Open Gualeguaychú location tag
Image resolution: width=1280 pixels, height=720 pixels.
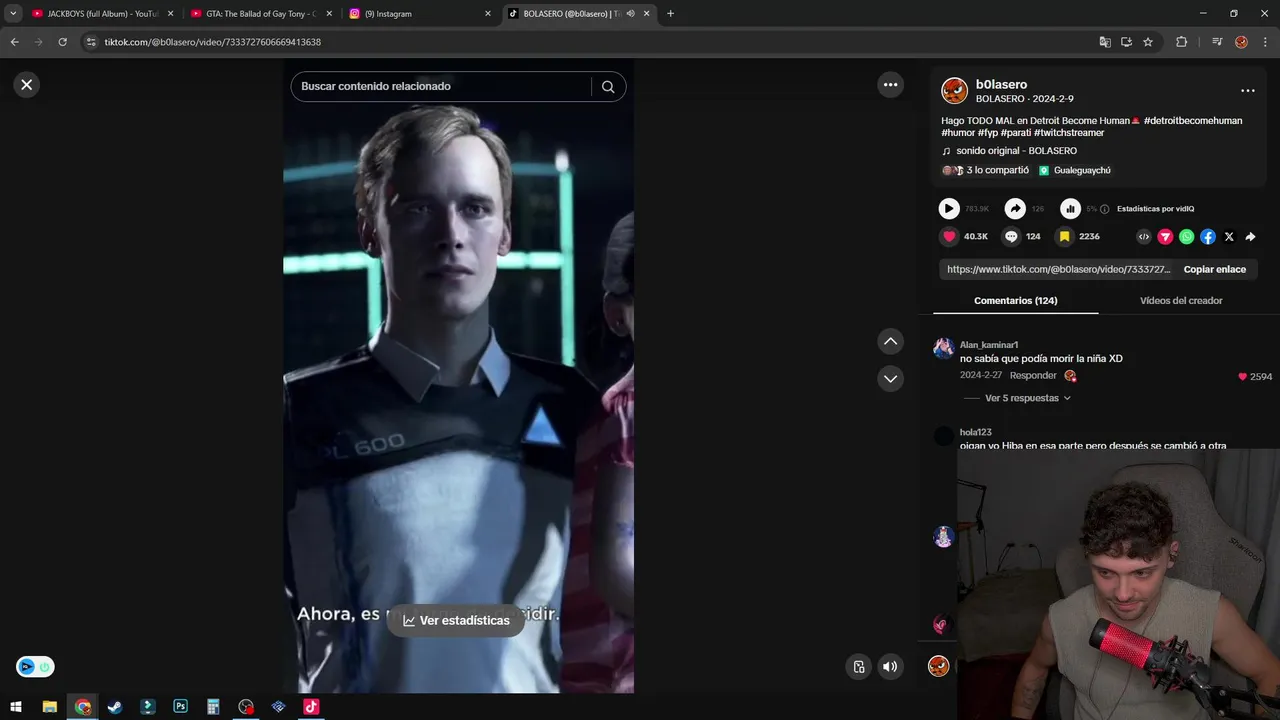1075,171
